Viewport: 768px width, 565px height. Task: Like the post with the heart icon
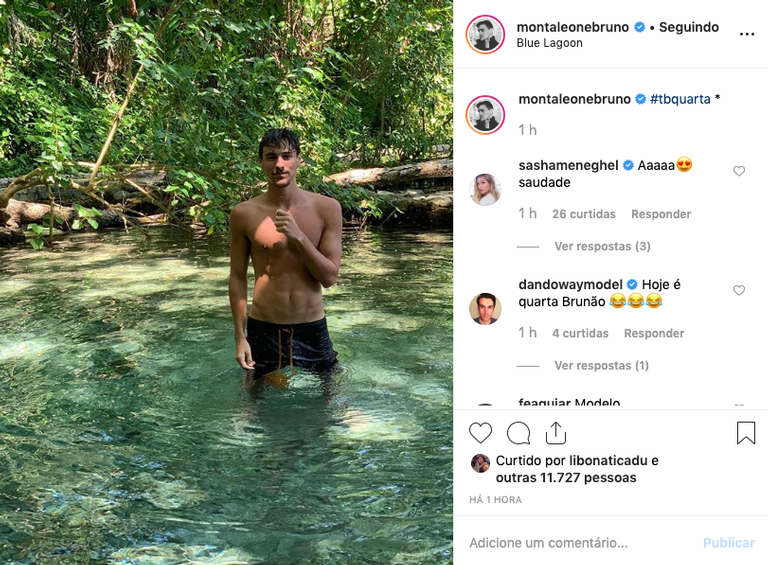[x=481, y=433]
